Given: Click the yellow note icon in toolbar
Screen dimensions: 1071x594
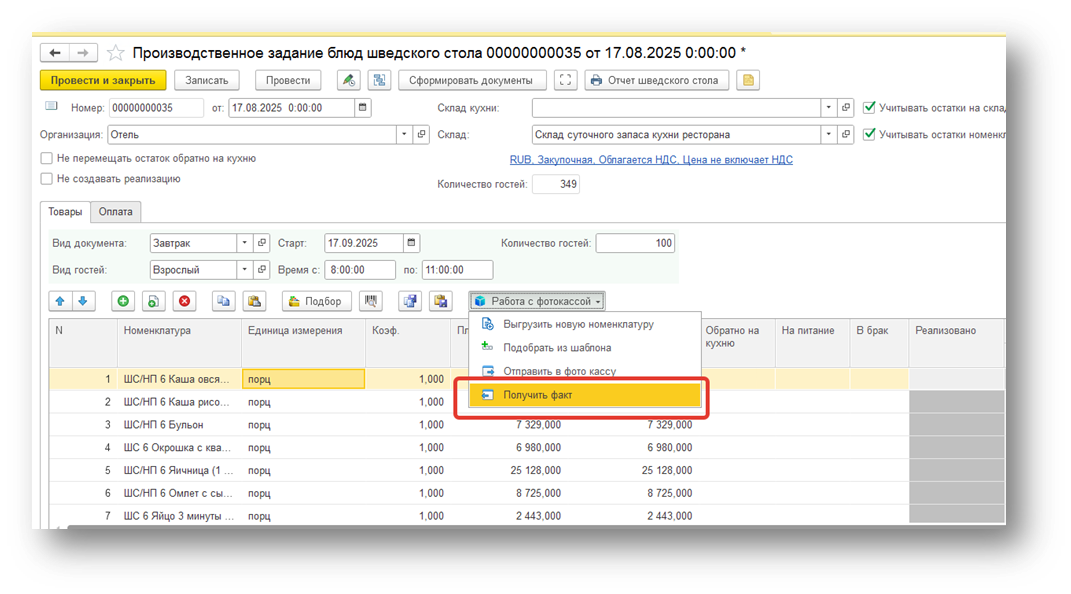Looking at the screenshot, I should coord(747,81).
